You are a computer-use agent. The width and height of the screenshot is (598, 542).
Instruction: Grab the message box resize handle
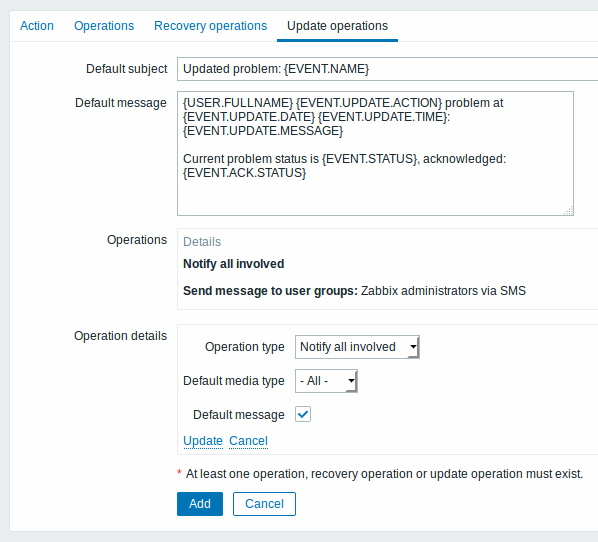(x=568, y=211)
